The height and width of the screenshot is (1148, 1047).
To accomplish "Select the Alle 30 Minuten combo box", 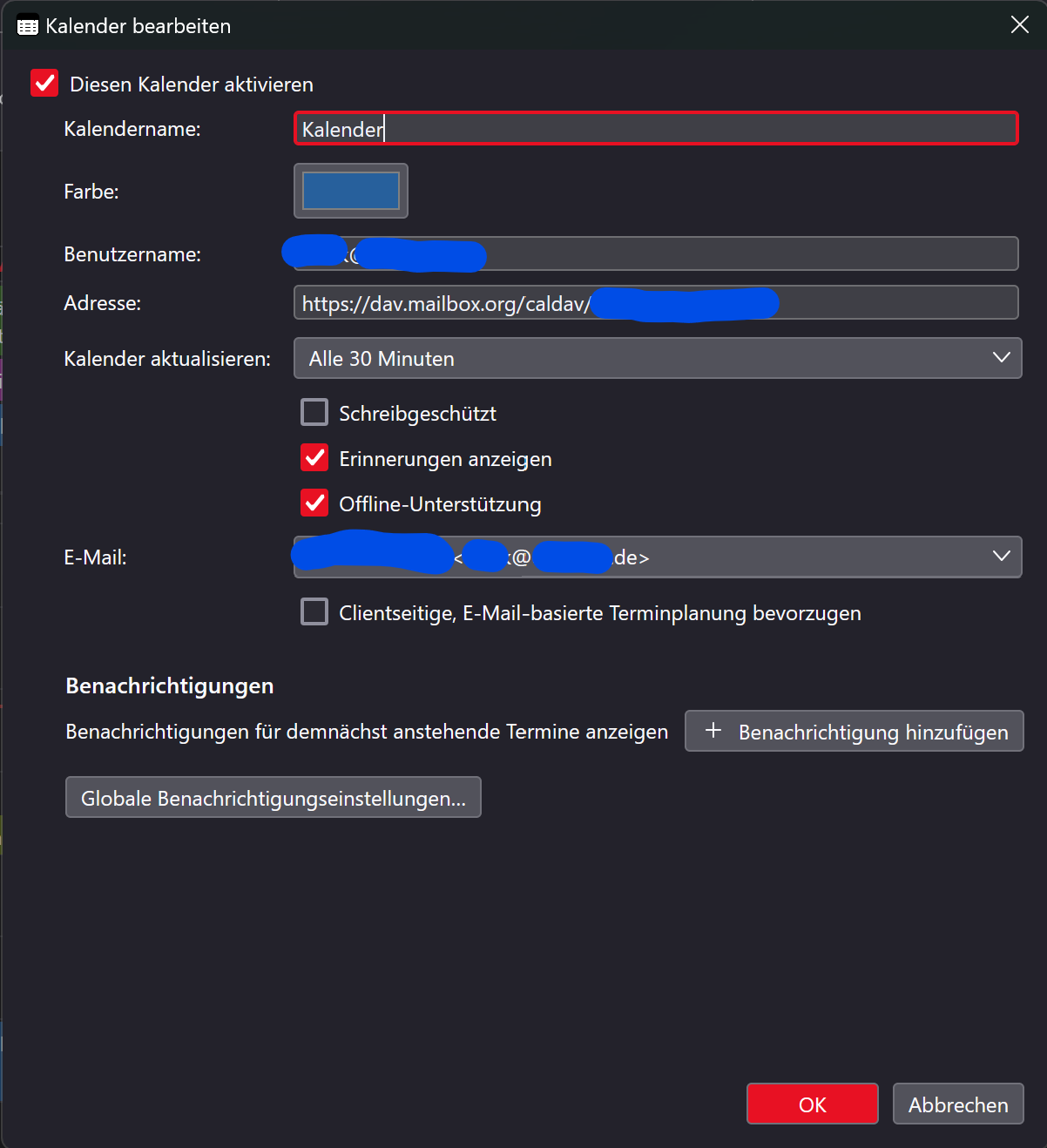I will pyautogui.click(x=658, y=358).
